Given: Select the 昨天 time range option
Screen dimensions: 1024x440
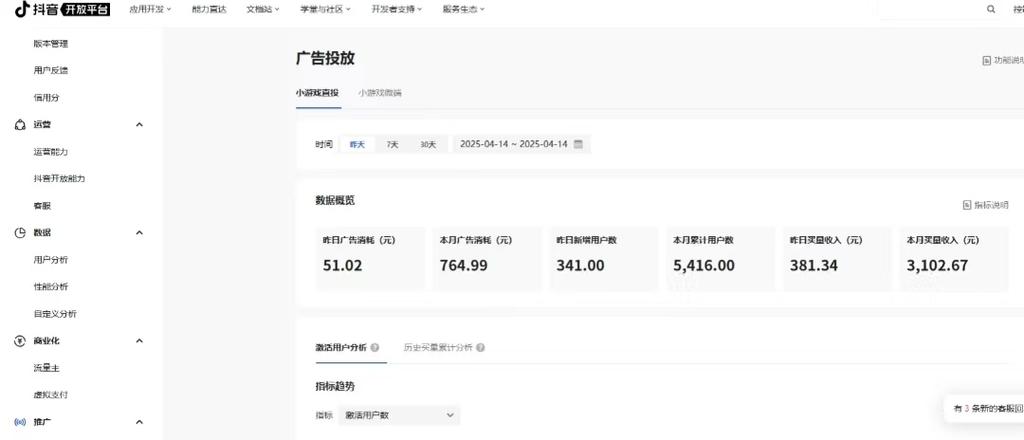Looking at the screenshot, I should pos(357,145).
